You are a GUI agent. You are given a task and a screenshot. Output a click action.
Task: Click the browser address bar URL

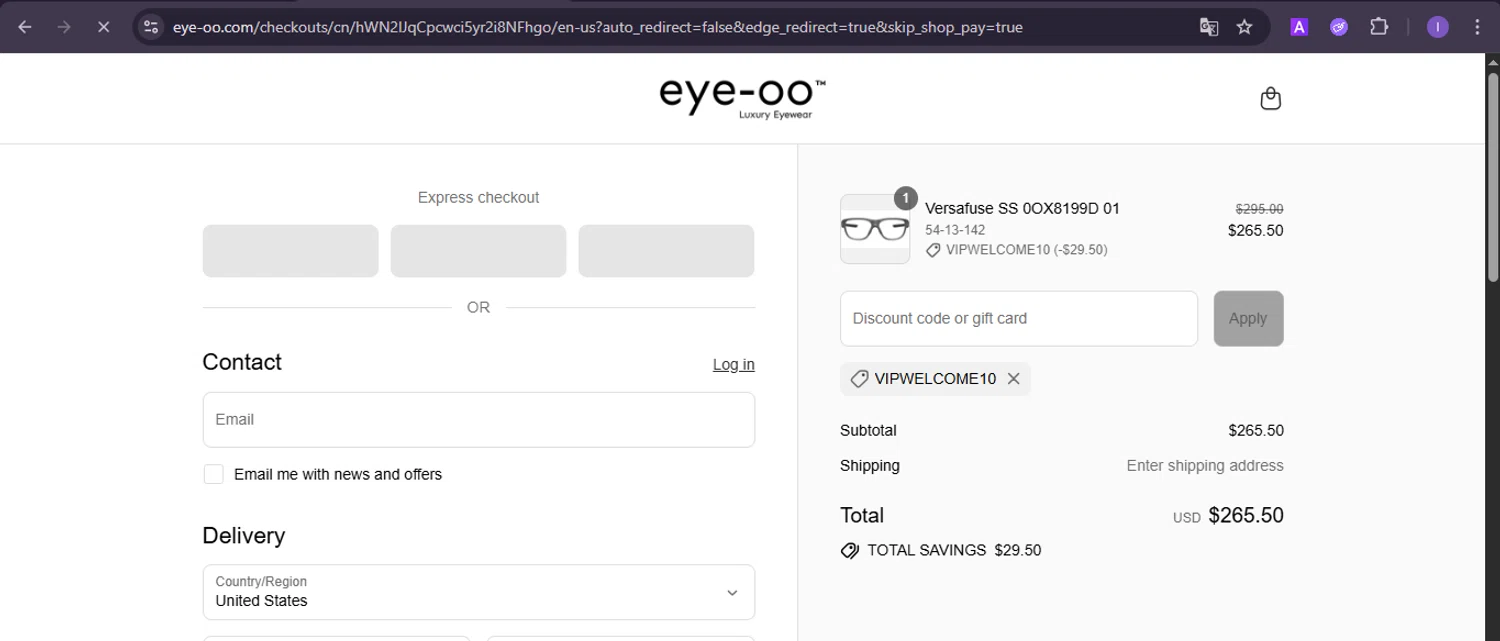point(597,27)
